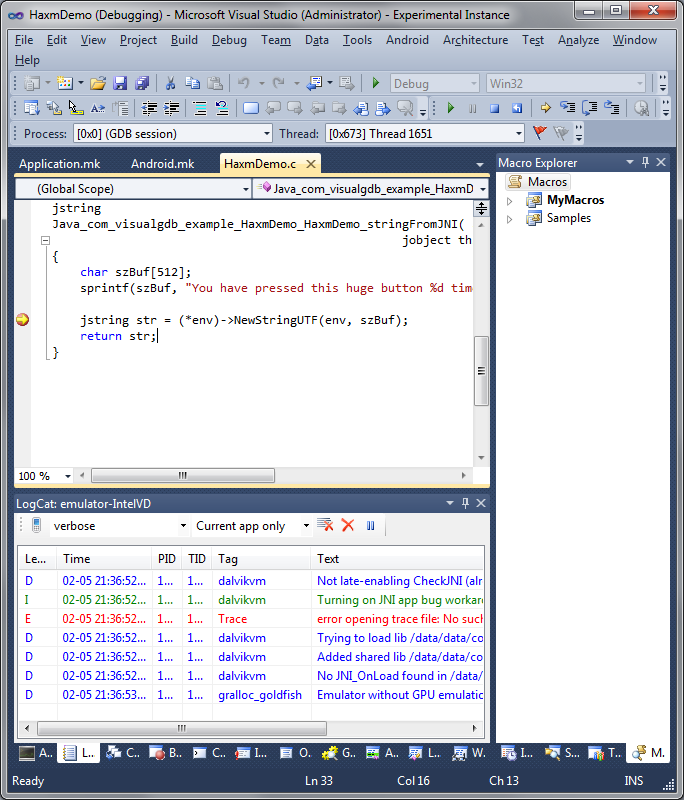The height and width of the screenshot is (800, 684).
Task: Expand the Samples tree node
Action: tap(509, 219)
